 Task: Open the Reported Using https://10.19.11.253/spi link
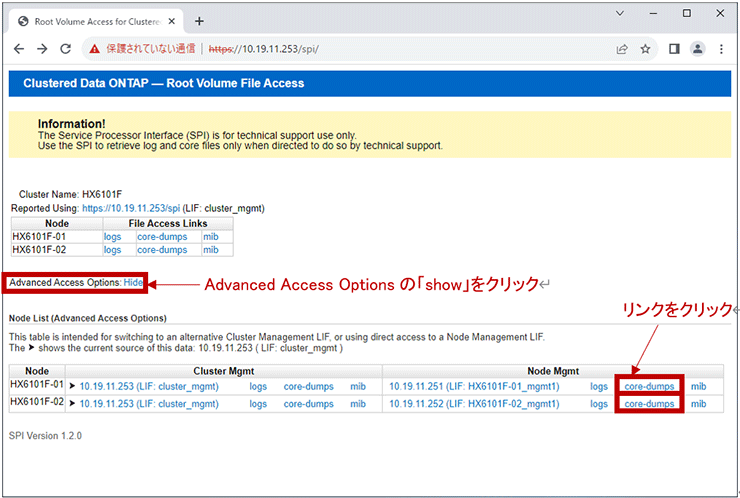[x=131, y=208]
